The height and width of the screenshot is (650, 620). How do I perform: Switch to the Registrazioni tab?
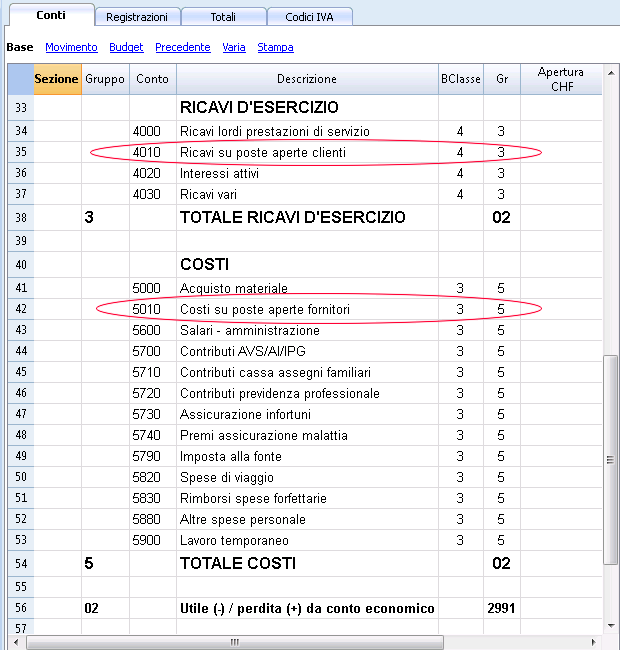[x=137, y=17]
